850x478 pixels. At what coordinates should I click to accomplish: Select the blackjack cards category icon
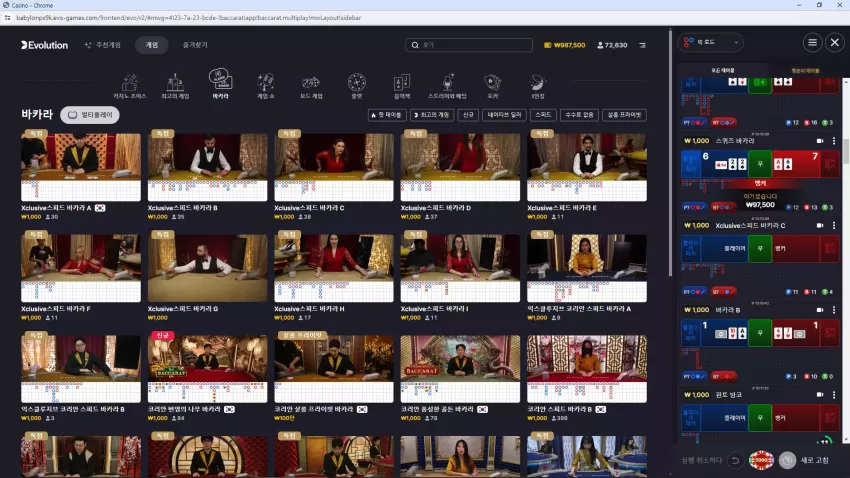(x=402, y=85)
